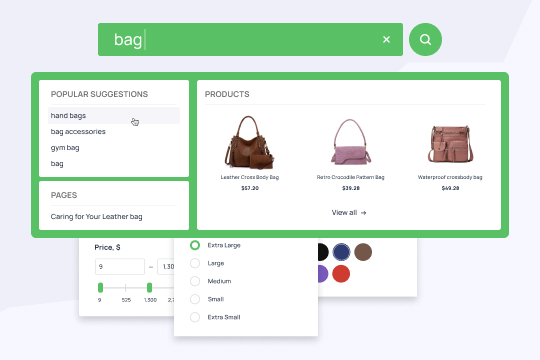The image size is (540, 360).
Task: Click the $57.20 price text
Action: [x=250, y=188]
